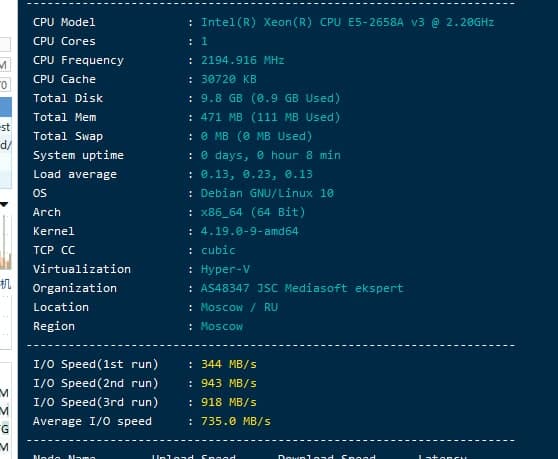
Task: Select the 943 MB/s second run result
Action: point(228,383)
